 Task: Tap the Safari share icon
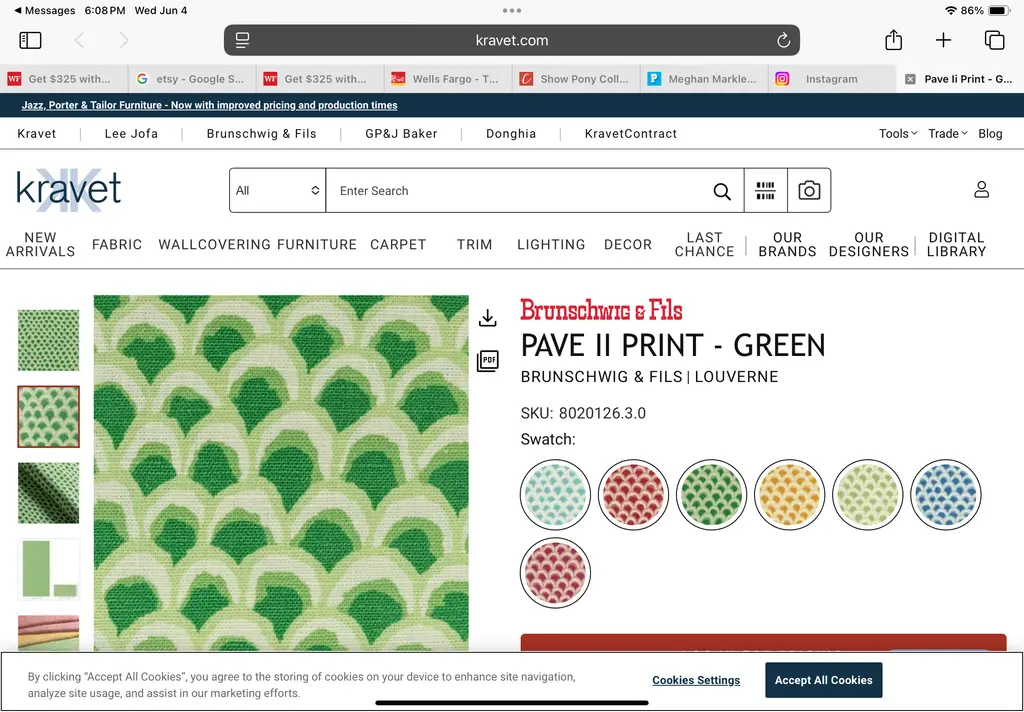(893, 40)
